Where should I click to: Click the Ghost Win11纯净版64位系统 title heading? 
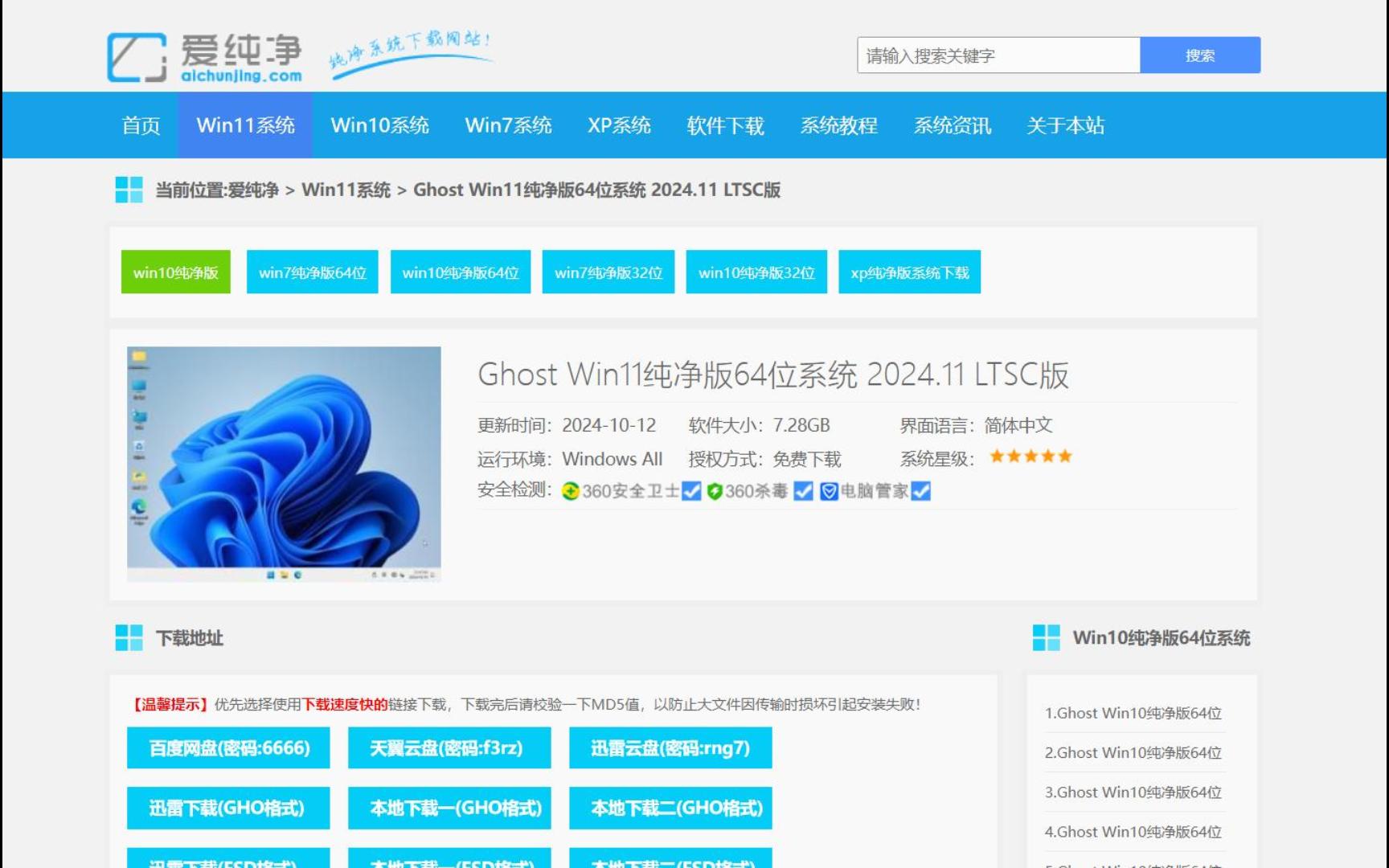coord(773,375)
